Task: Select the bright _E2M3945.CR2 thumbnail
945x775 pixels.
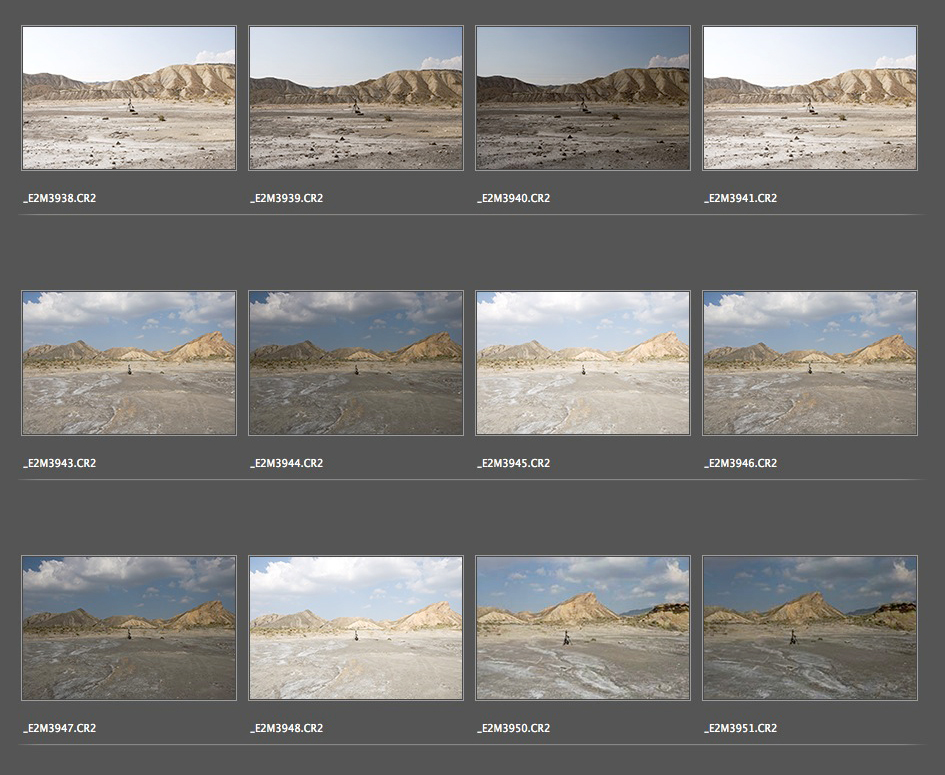Action: click(x=583, y=363)
